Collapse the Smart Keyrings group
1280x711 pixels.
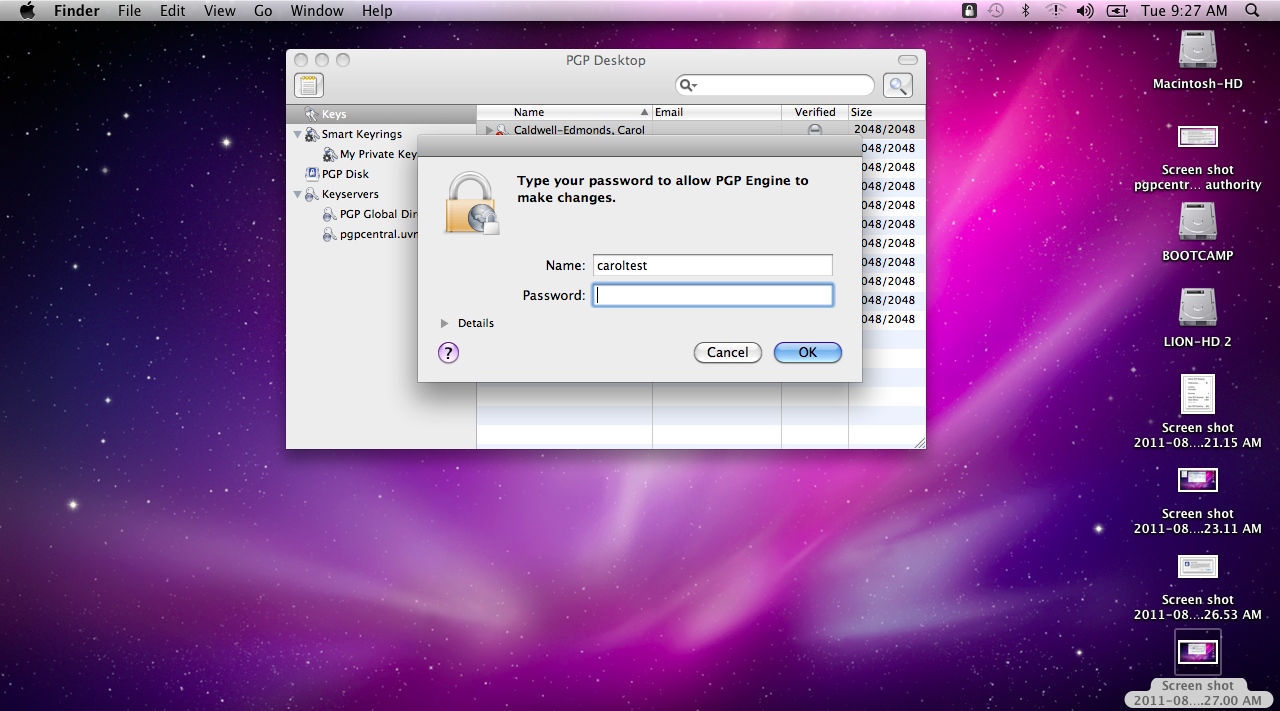[x=297, y=134]
